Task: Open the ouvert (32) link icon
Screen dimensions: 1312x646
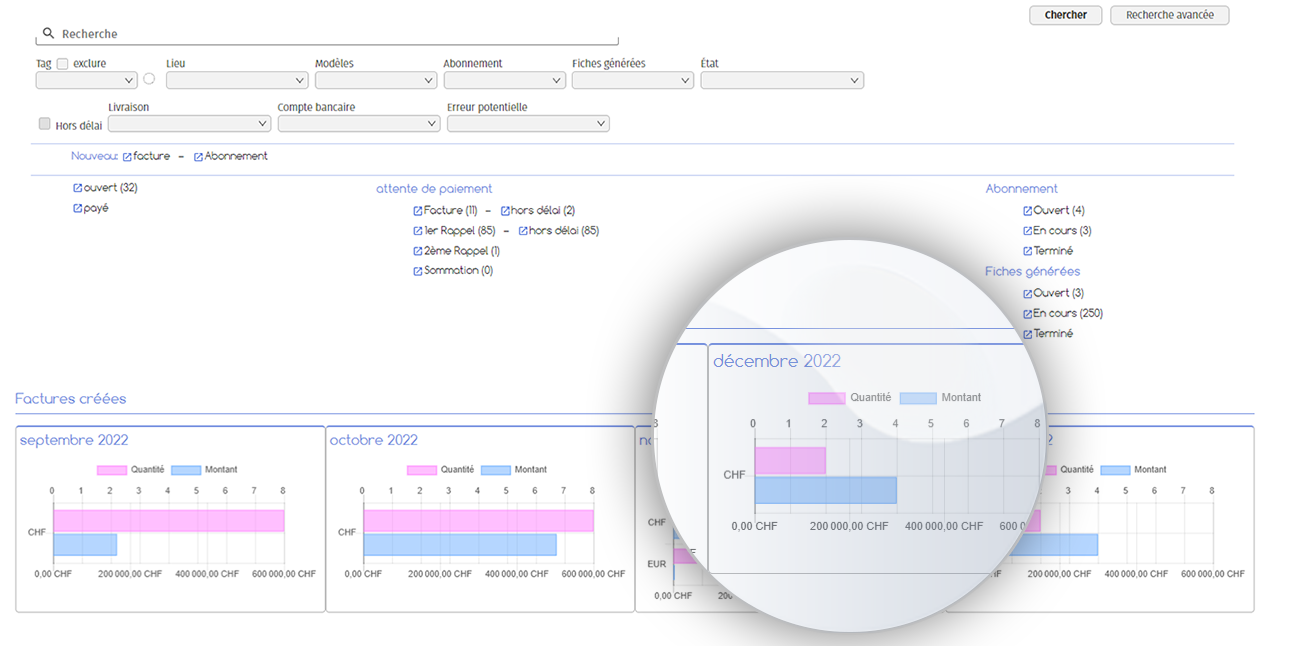Action: click(x=78, y=188)
